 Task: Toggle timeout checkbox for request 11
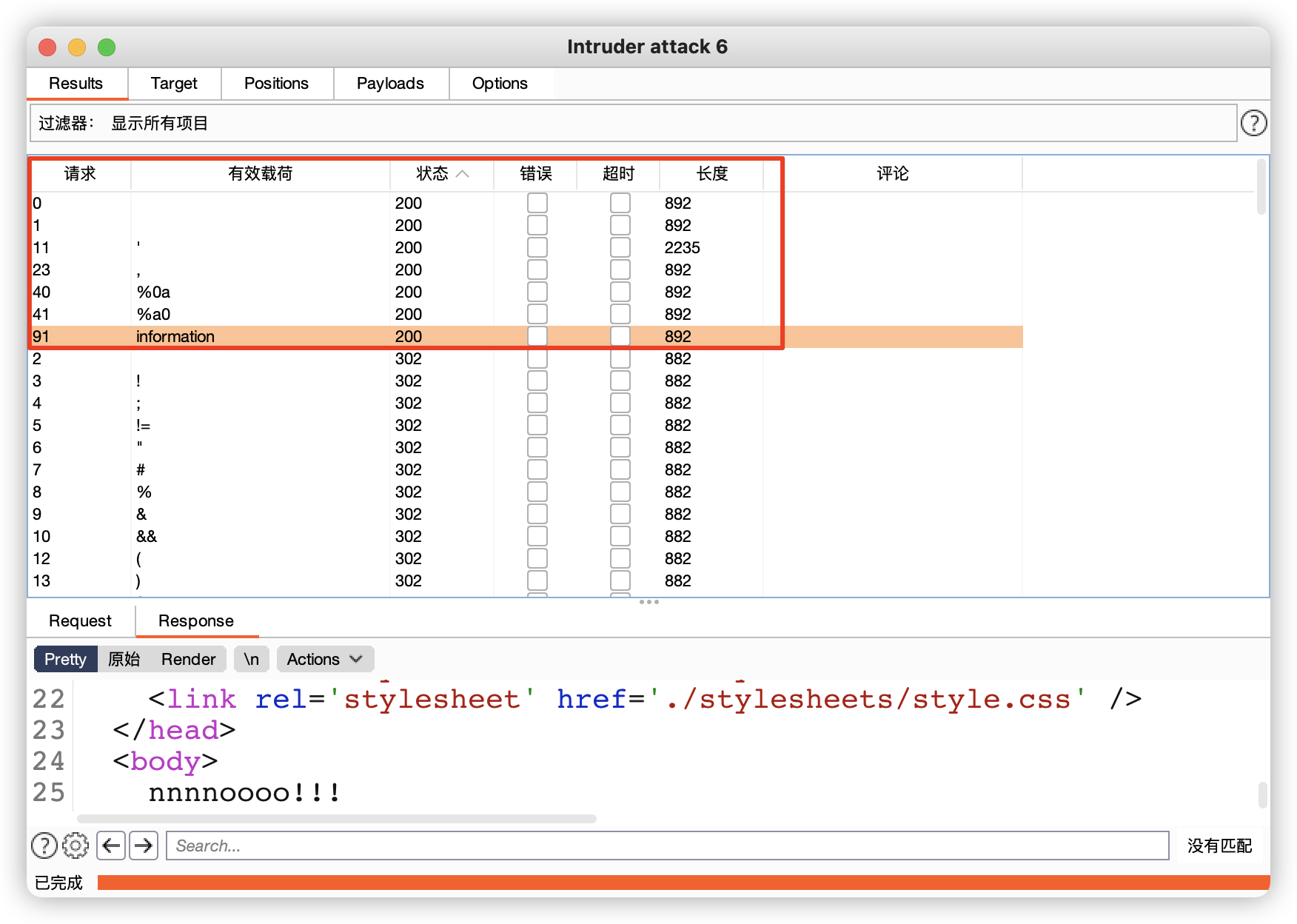coord(620,247)
